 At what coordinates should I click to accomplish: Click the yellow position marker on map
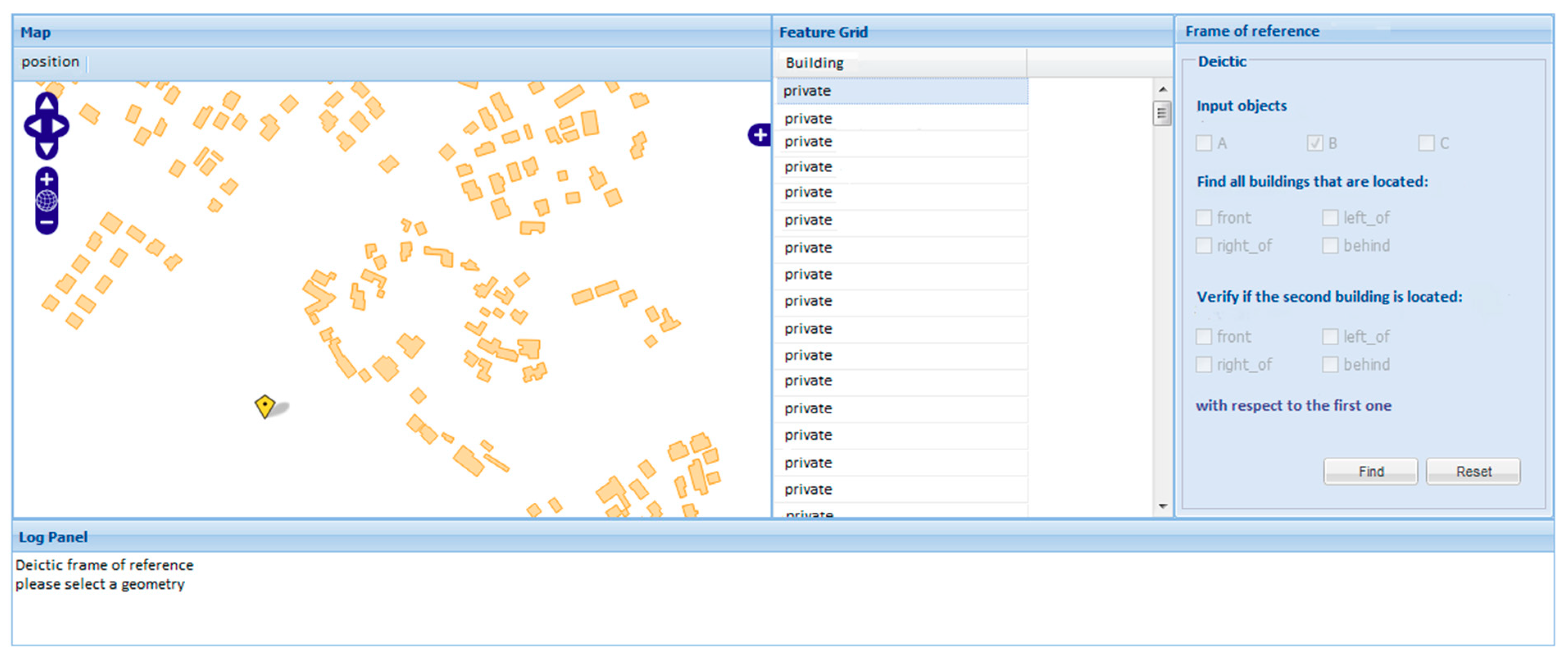pyautogui.click(x=265, y=406)
